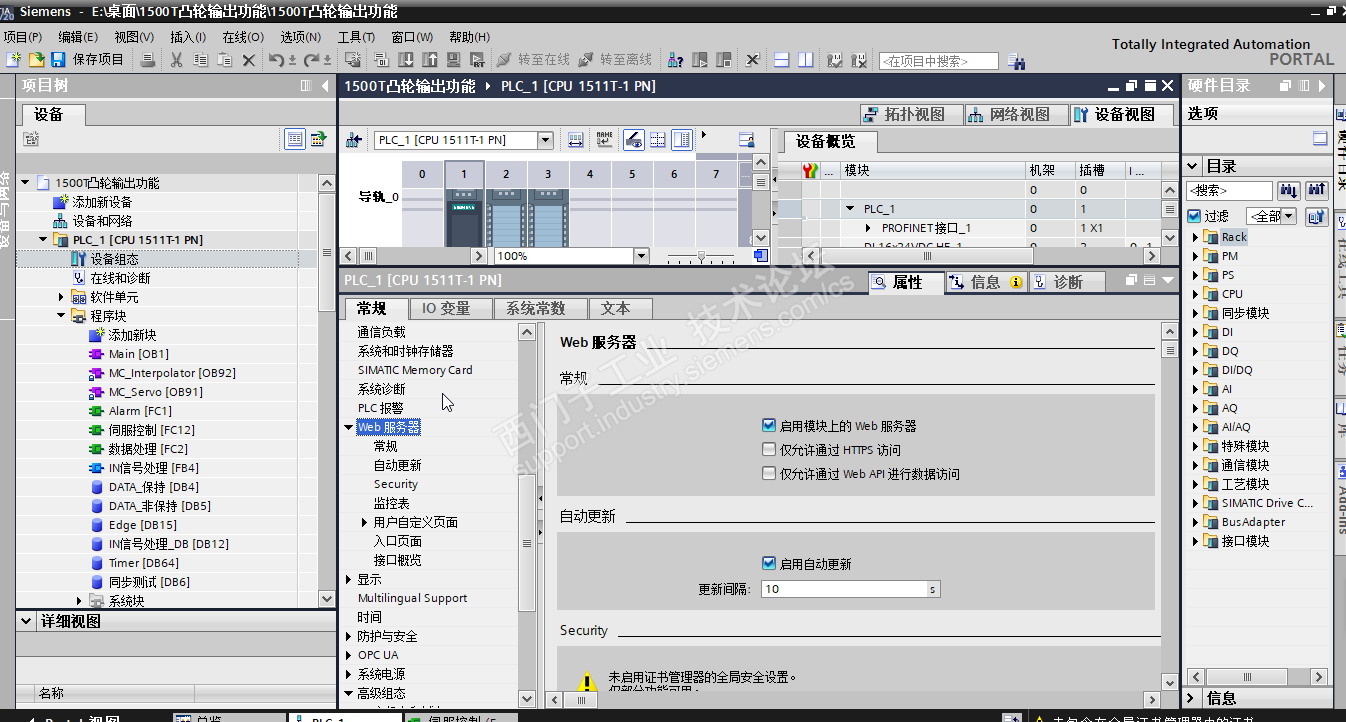Image resolution: width=1346 pixels, height=722 pixels.
Task: Click the 添加新设备 icon in tree
Action: [x=61, y=202]
